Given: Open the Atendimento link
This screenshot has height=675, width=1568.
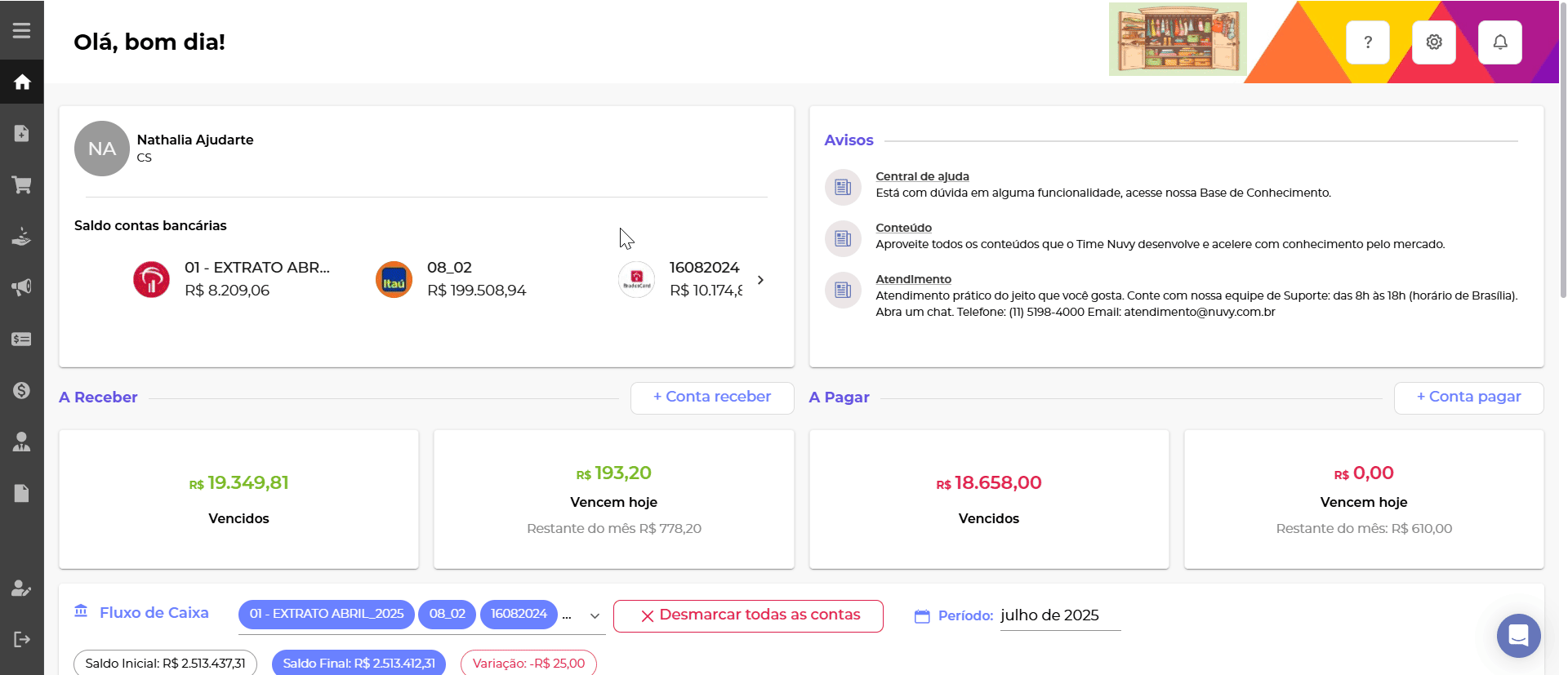Looking at the screenshot, I should point(913,279).
